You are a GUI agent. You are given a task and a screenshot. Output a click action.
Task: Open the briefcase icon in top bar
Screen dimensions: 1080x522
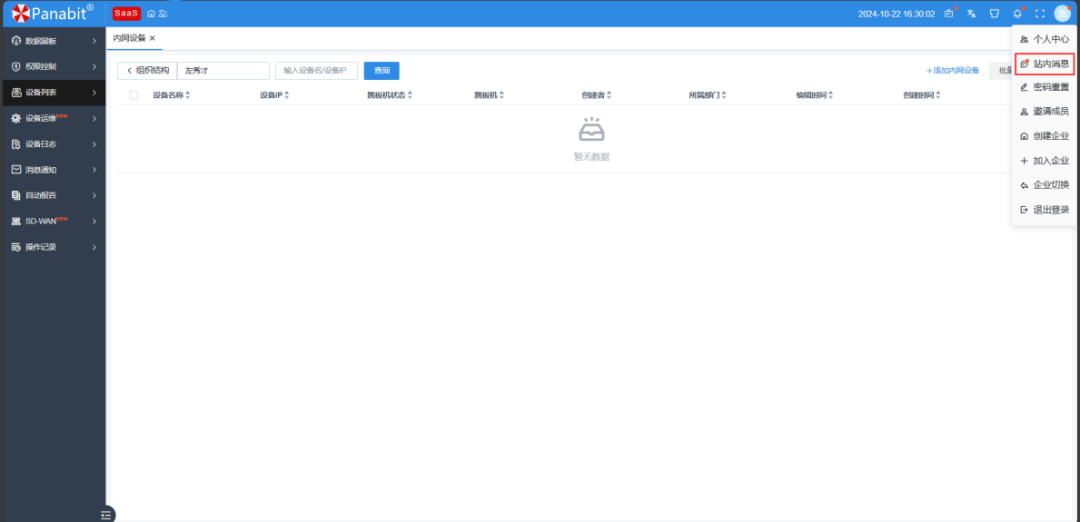click(948, 14)
